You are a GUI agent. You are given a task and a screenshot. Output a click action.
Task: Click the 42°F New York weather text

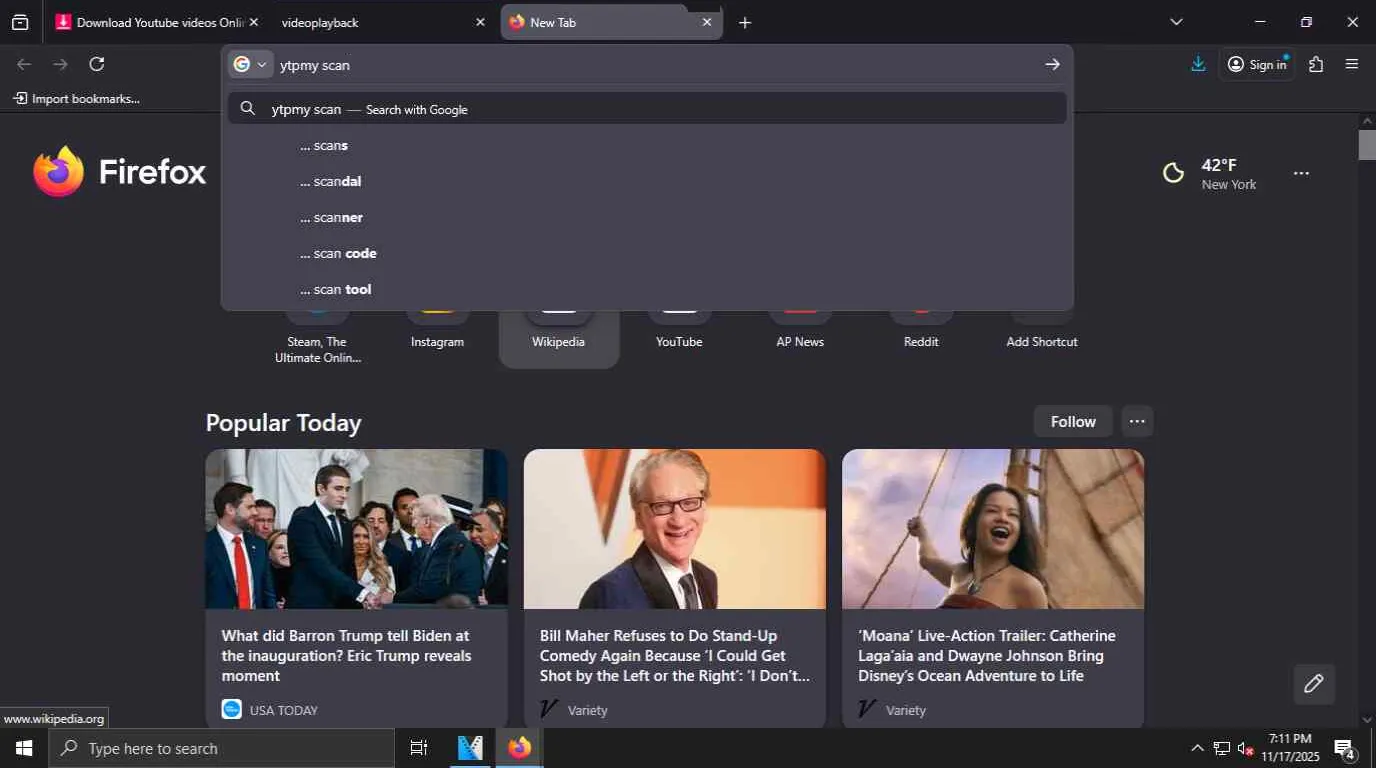[x=1229, y=173]
